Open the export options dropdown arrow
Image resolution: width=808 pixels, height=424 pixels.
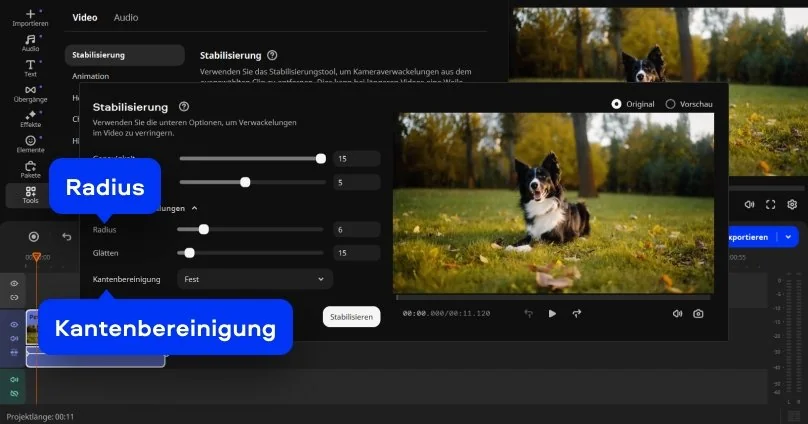(x=789, y=237)
